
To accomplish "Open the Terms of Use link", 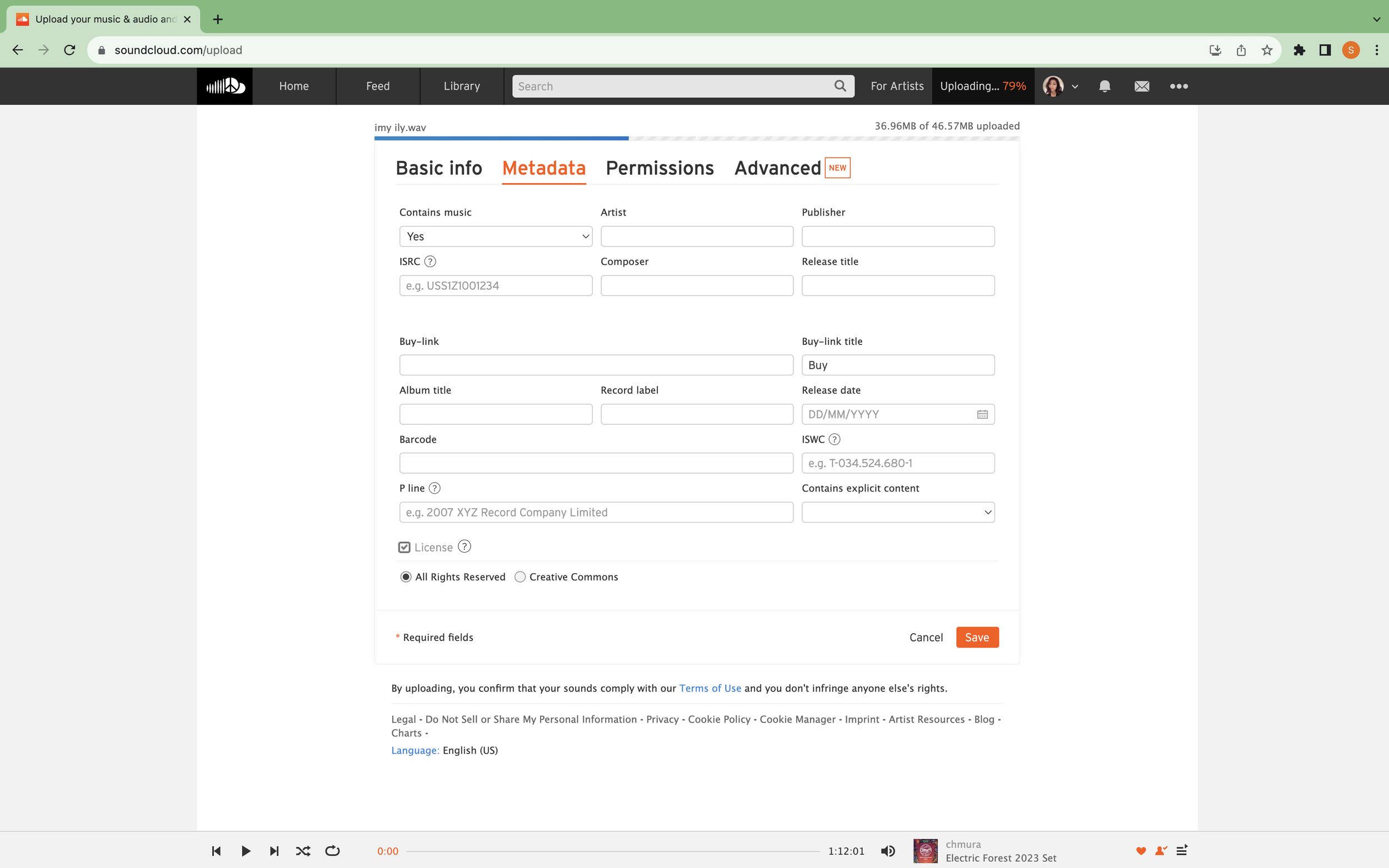I will (x=710, y=688).
